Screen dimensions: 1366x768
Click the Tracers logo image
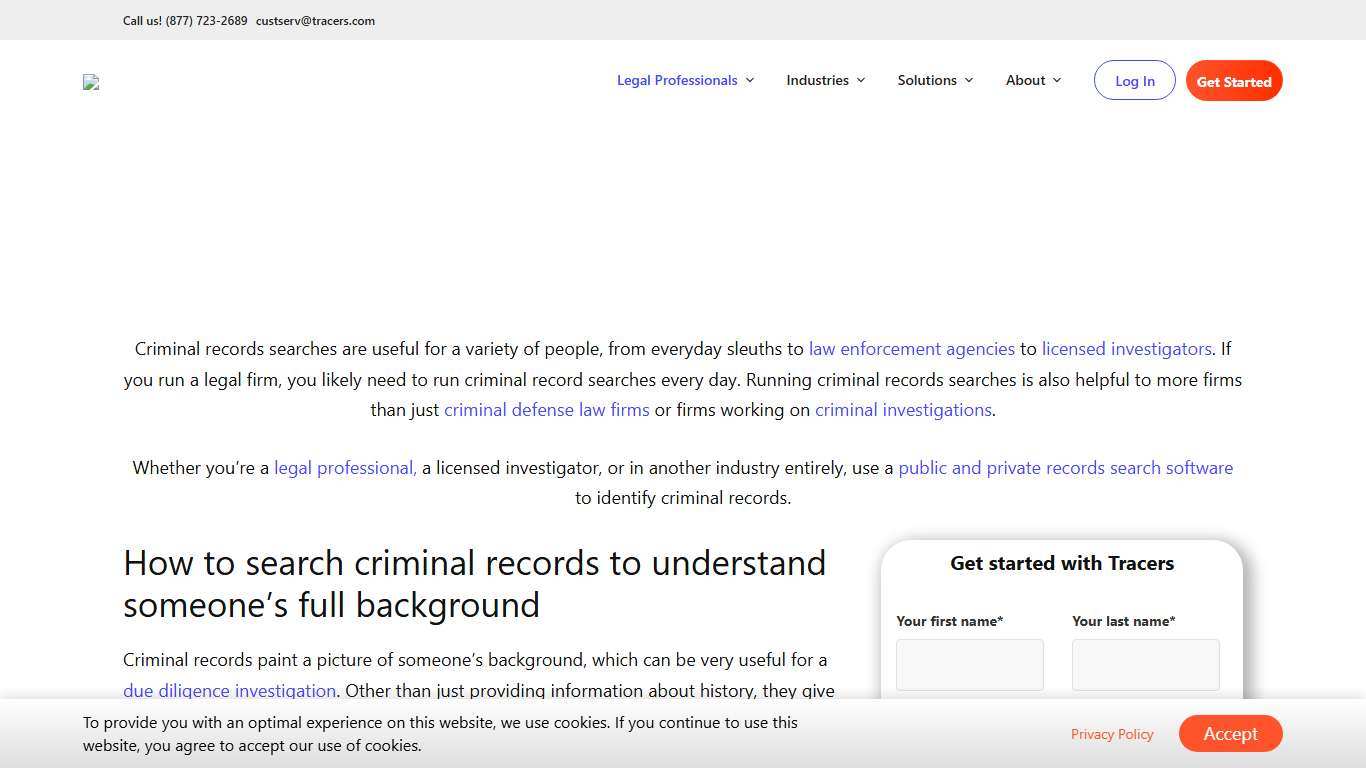pos(90,81)
